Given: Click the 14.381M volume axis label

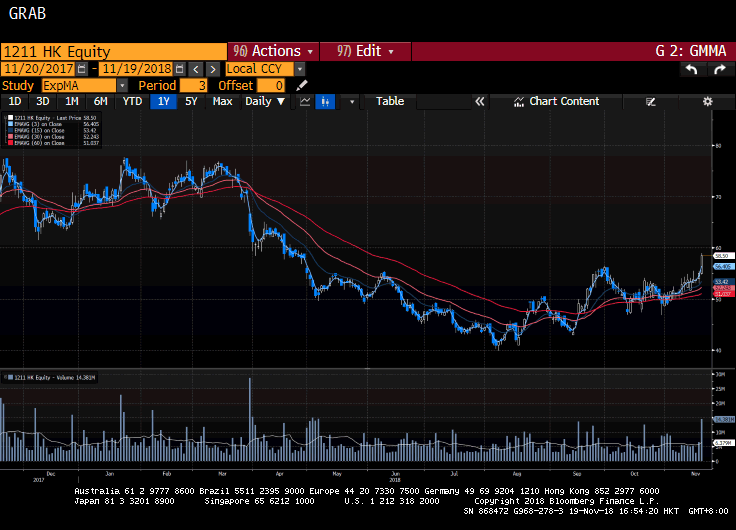Looking at the screenshot, I should pyautogui.click(x=724, y=419).
